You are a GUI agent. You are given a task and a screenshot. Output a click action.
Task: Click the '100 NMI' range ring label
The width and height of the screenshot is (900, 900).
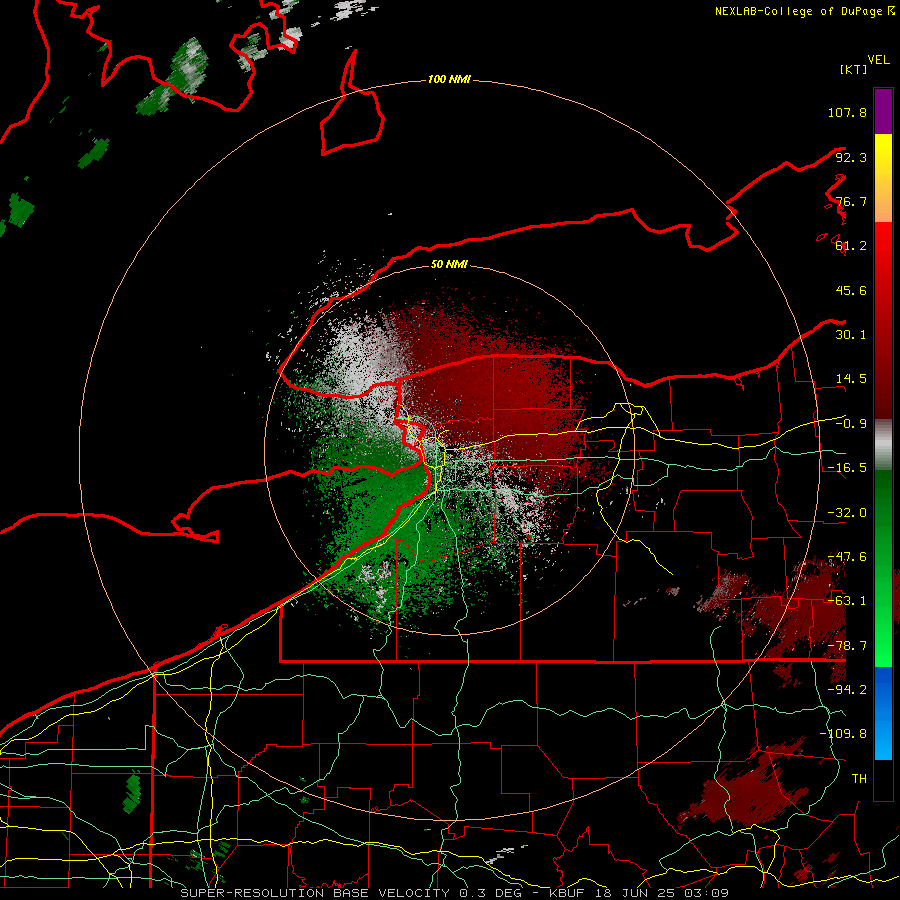click(x=449, y=79)
